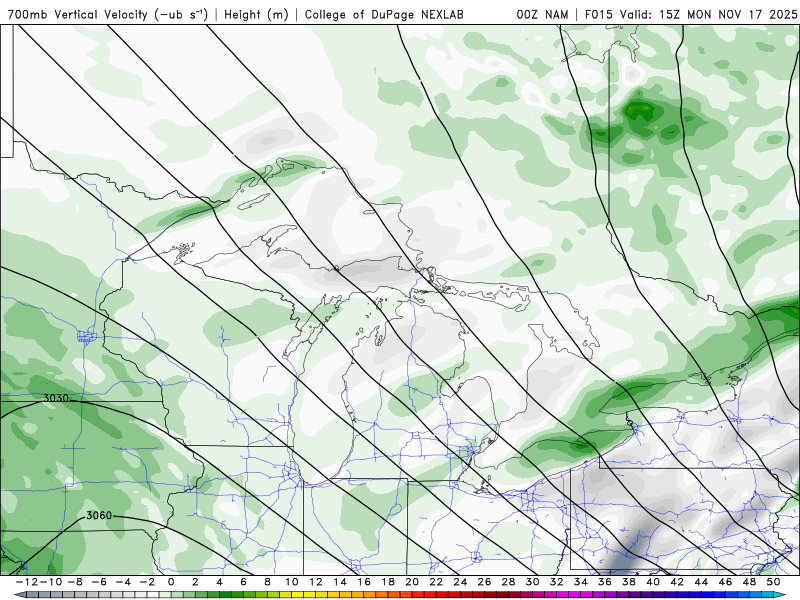Viewport: 800px width, 600px height.
Task: Click the 12 value on color scale
Action: click(x=316, y=582)
